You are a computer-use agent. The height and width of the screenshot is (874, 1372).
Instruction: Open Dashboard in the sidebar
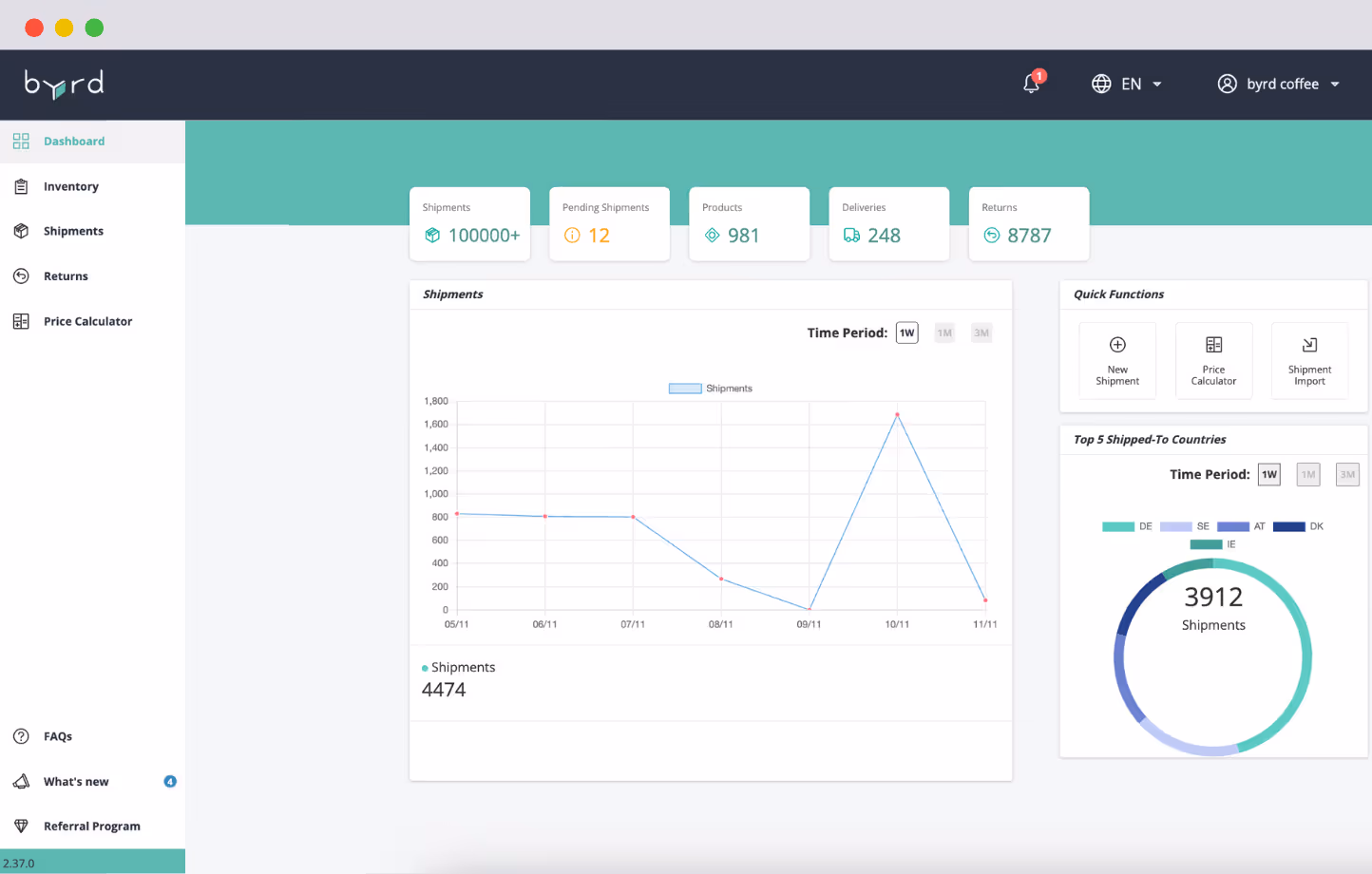pyautogui.click(x=92, y=141)
